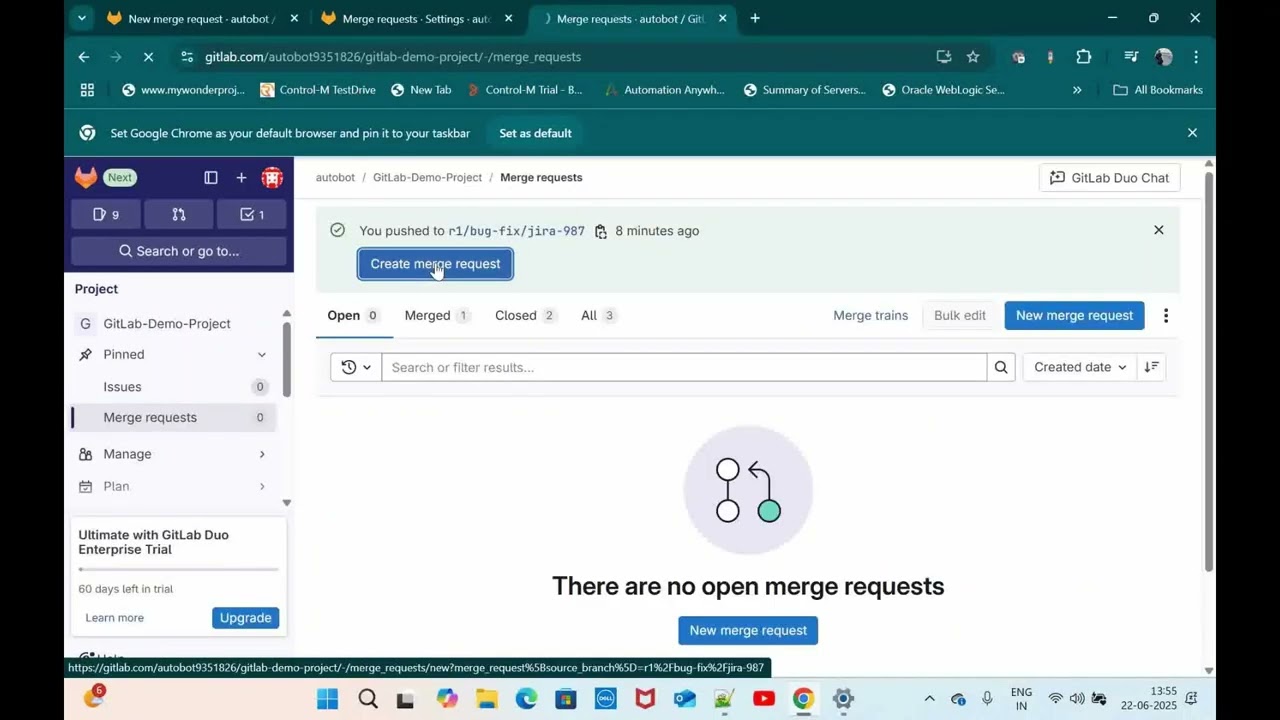
Task: Click the address bar URL
Action: pyautogui.click(x=393, y=57)
